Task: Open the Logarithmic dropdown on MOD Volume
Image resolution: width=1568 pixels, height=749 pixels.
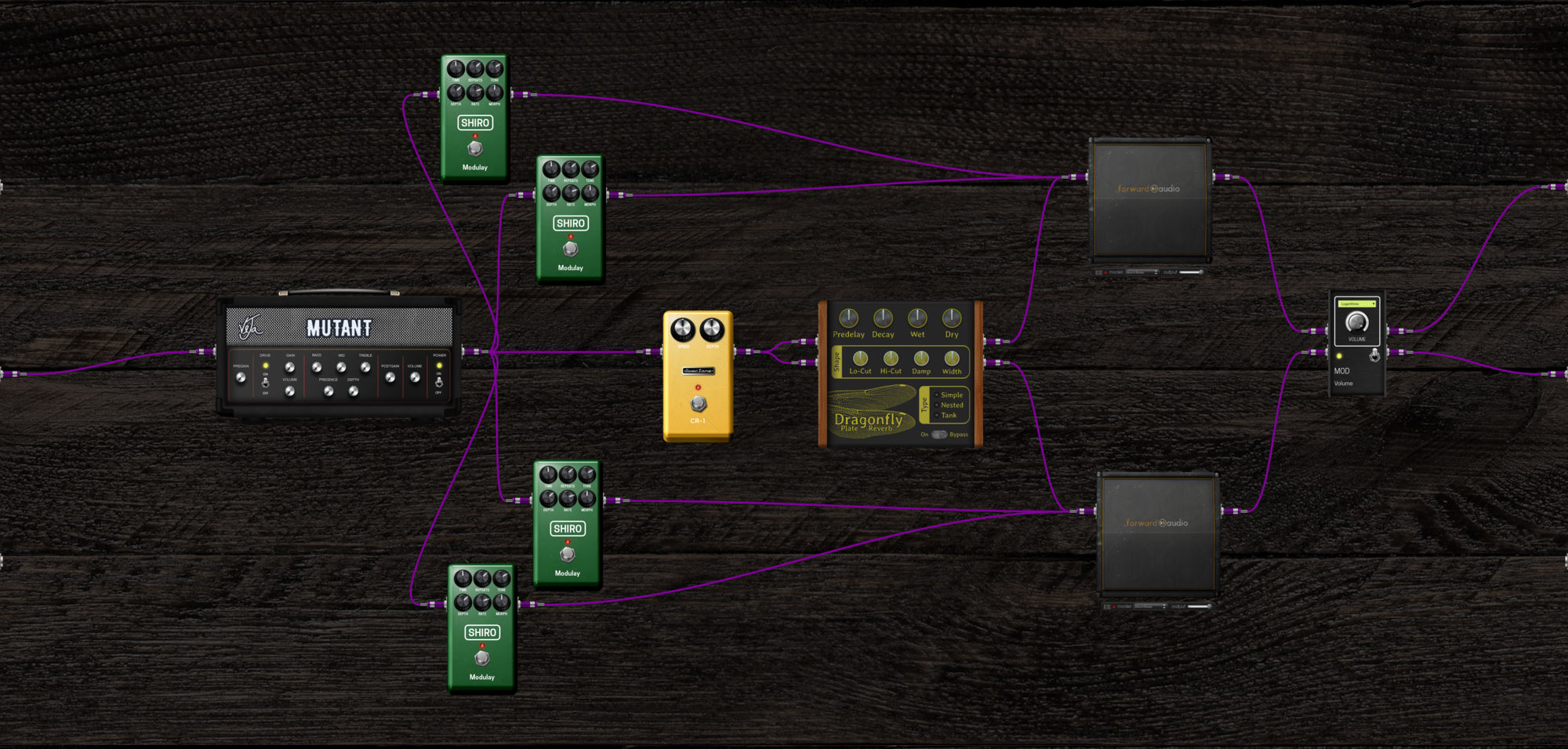Action: (1357, 304)
